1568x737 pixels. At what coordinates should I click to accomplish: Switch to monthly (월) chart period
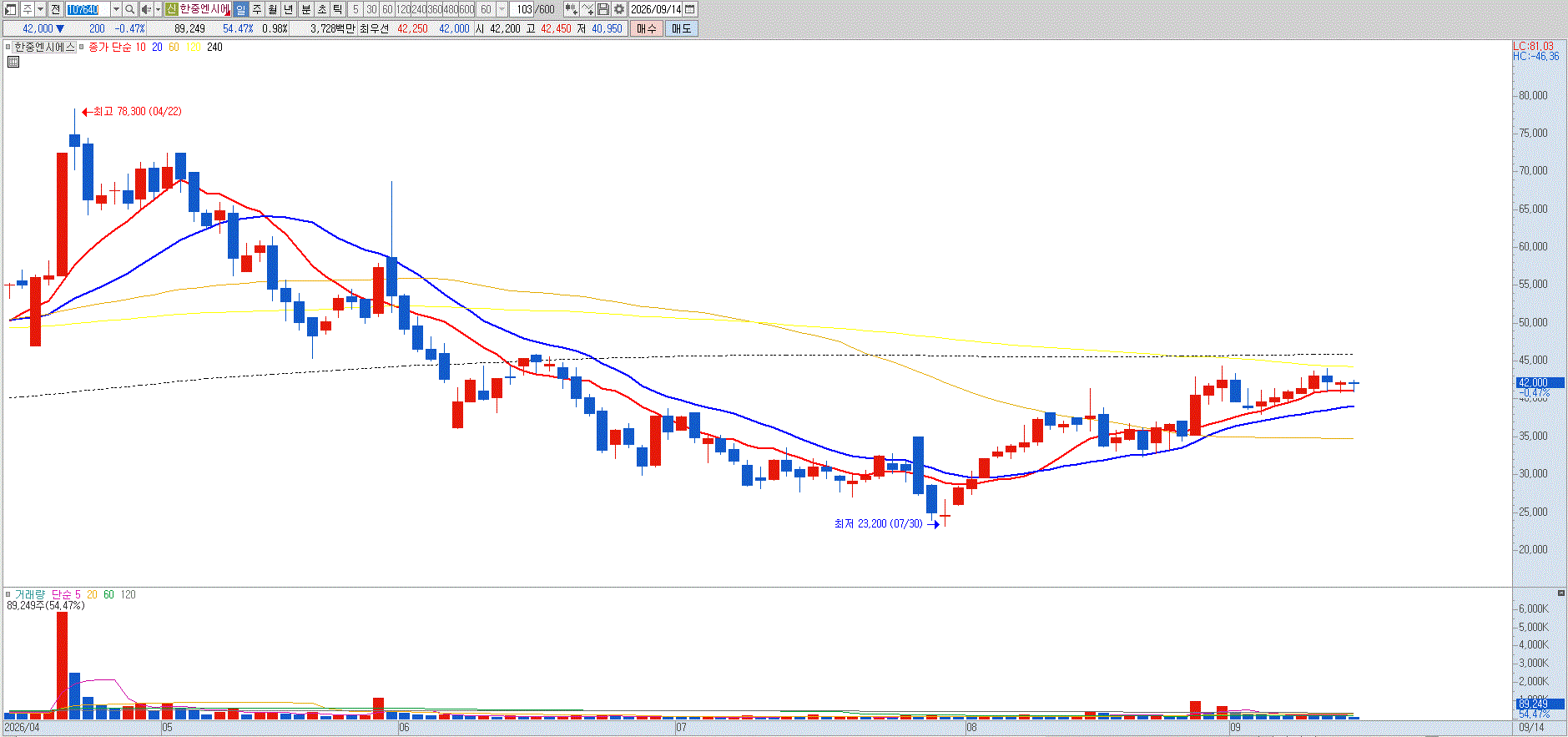(x=273, y=9)
